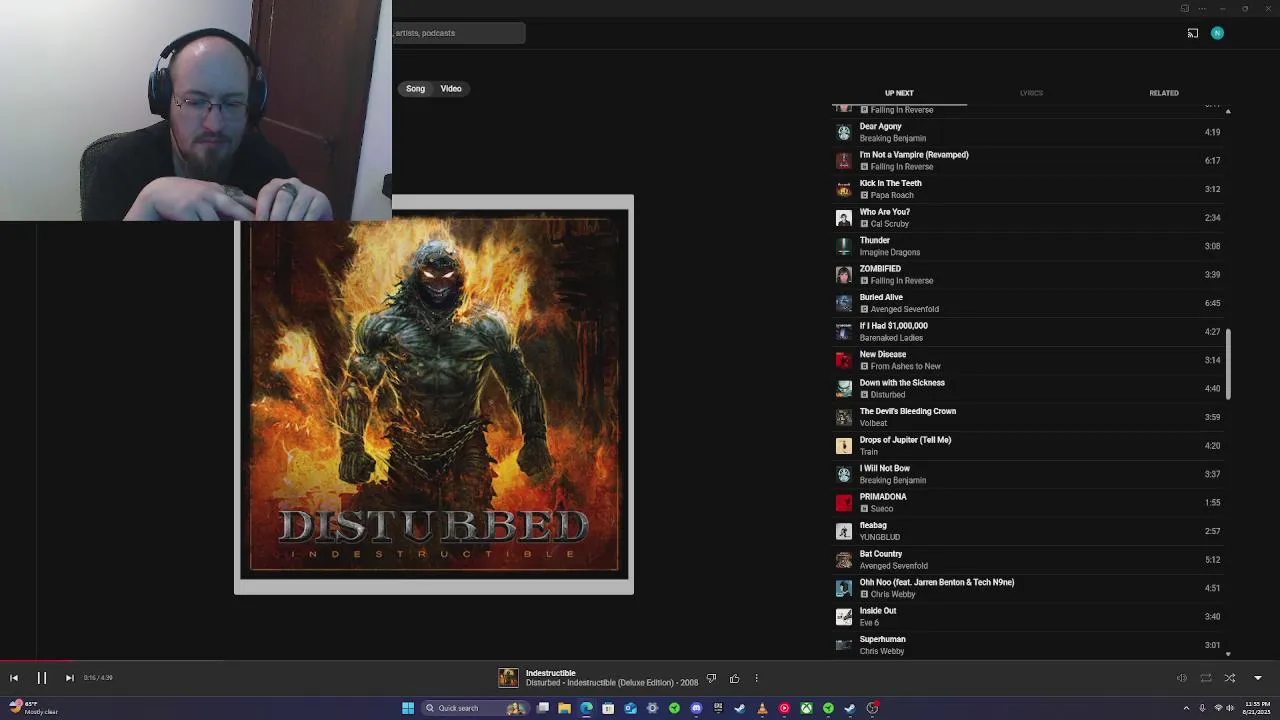1280x720 pixels.
Task: Click the queue scroll-up arrow
Action: (x=1228, y=111)
